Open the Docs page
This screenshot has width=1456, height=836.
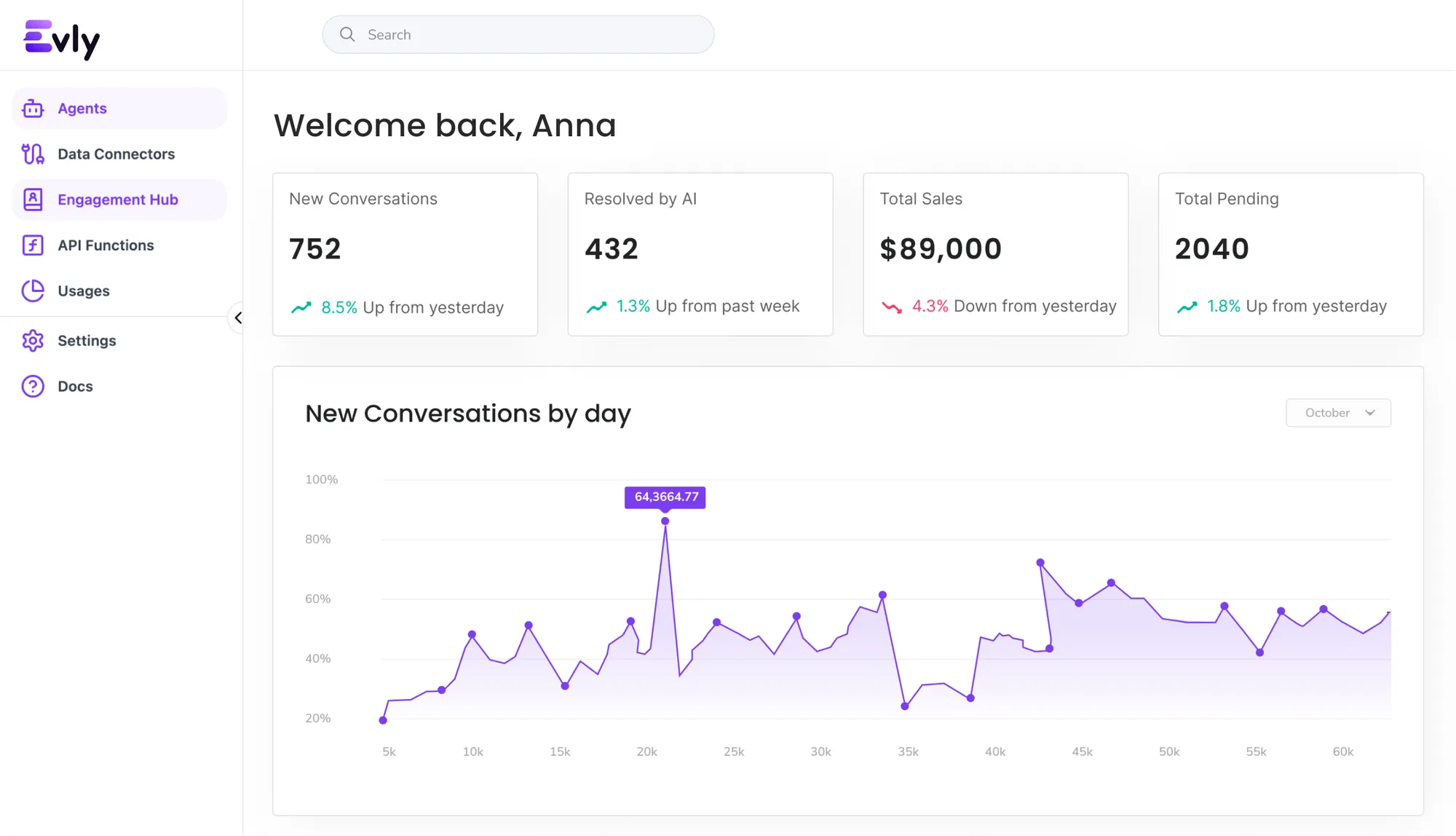pos(75,386)
